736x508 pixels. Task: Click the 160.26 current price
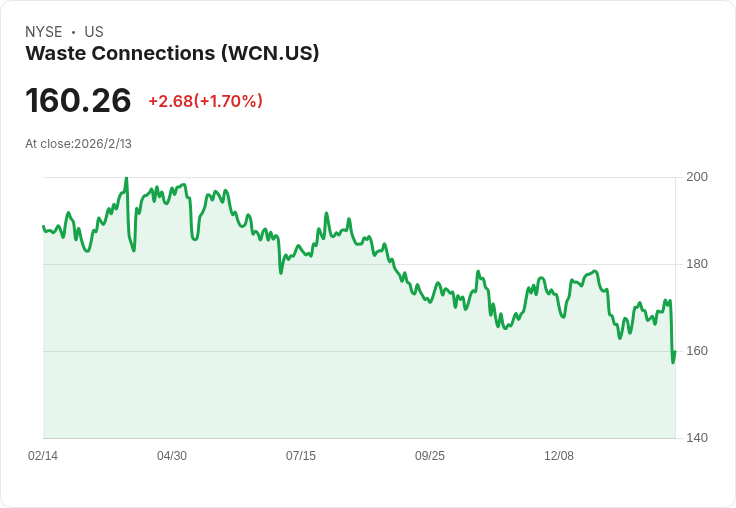(x=78, y=101)
